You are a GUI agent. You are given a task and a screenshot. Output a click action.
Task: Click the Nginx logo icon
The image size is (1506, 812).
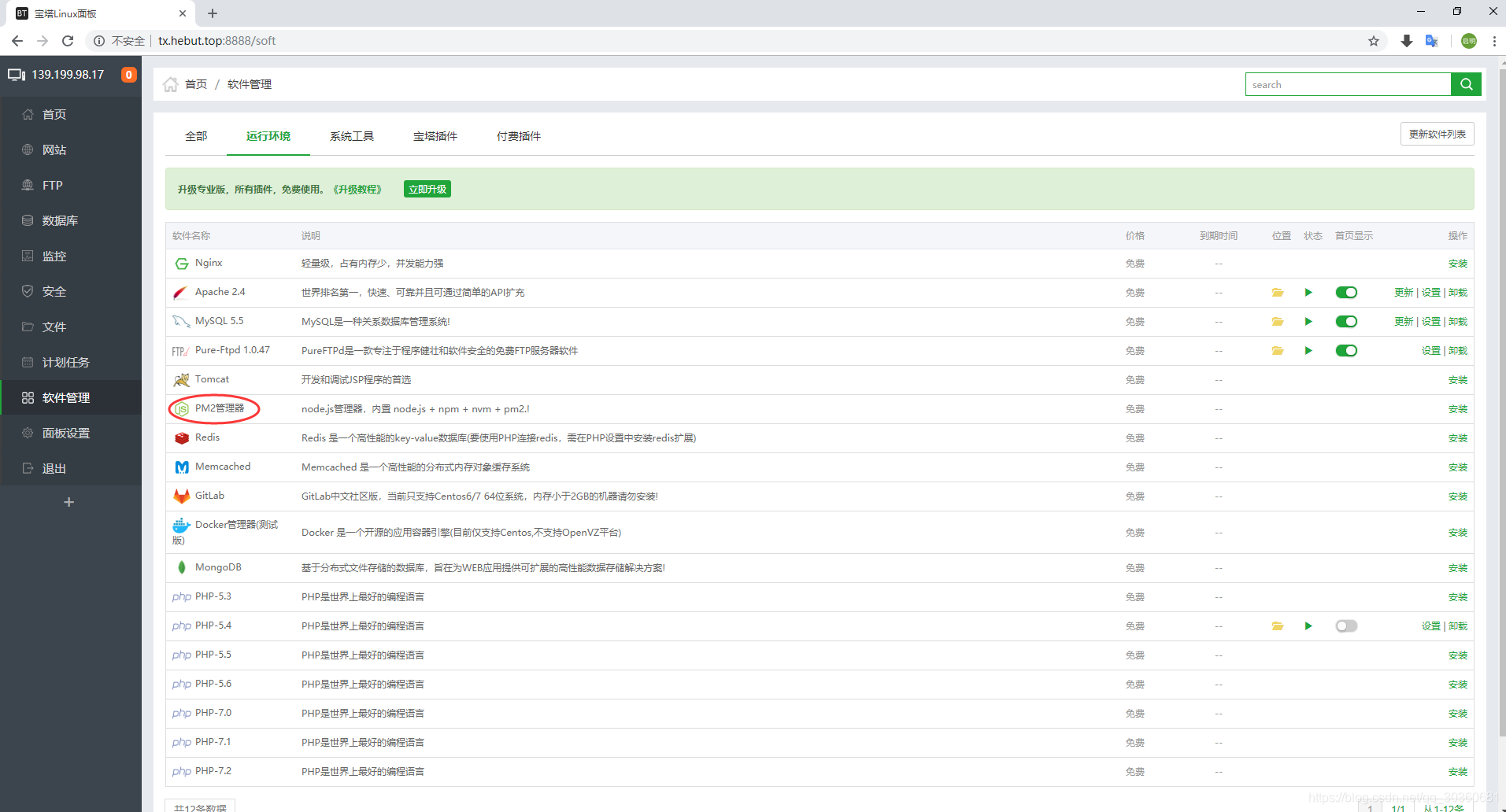pos(182,264)
